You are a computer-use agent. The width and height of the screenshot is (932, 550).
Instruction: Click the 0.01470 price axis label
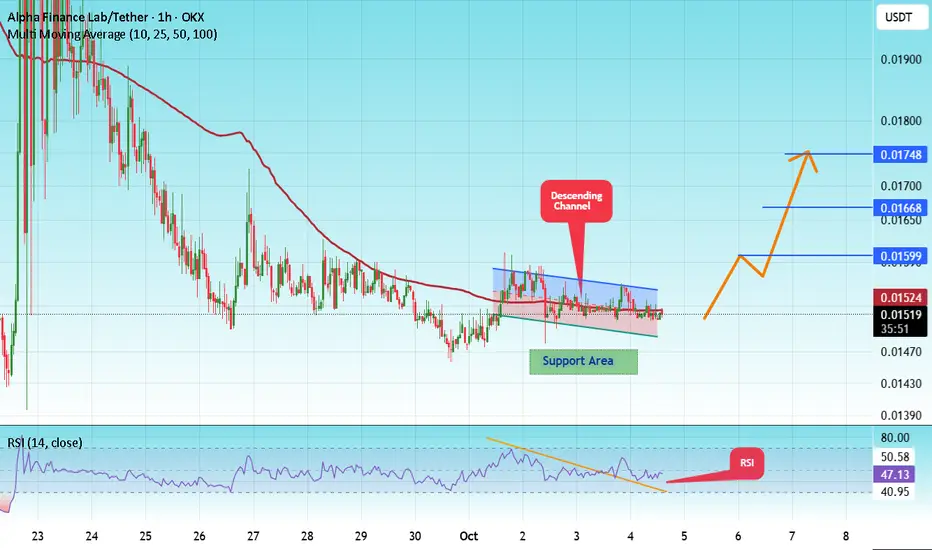pos(900,352)
